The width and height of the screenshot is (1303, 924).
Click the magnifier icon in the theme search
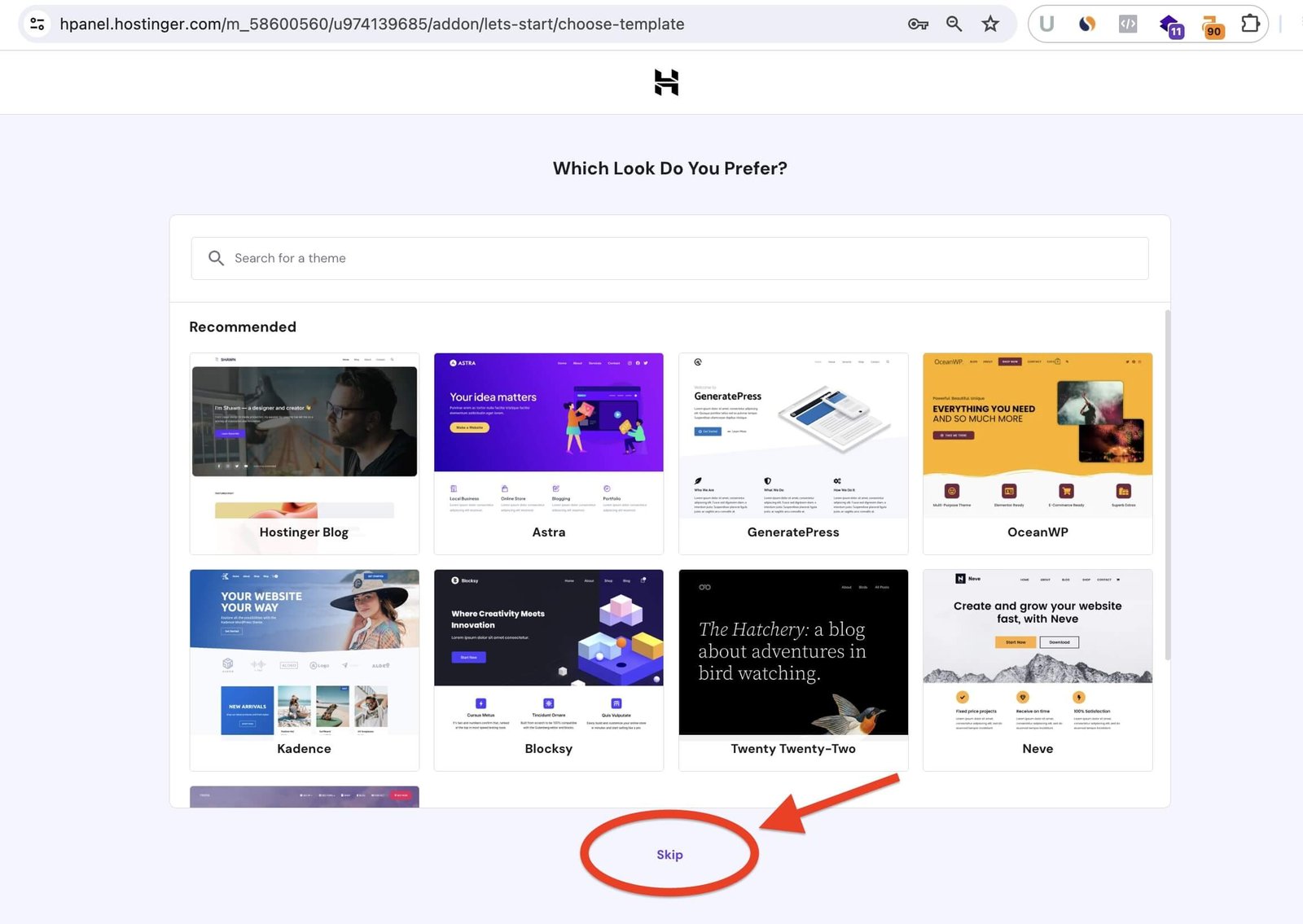[x=216, y=258]
